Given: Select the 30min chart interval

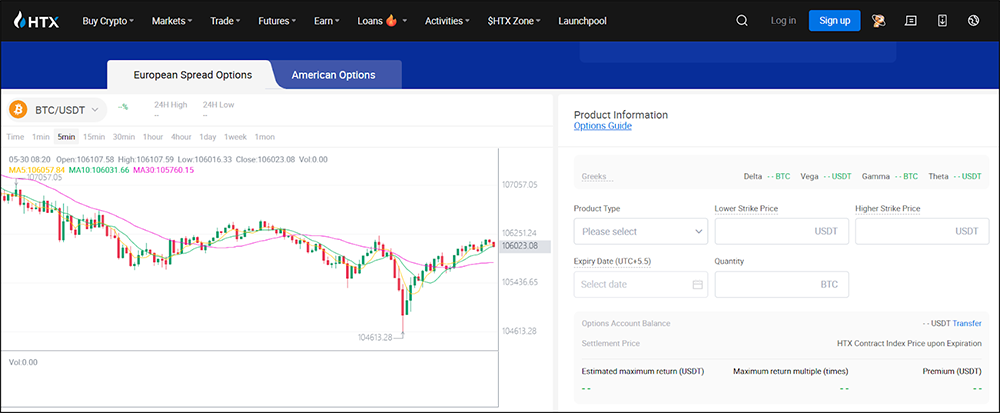Looking at the screenshot, I should click(124, 136).
